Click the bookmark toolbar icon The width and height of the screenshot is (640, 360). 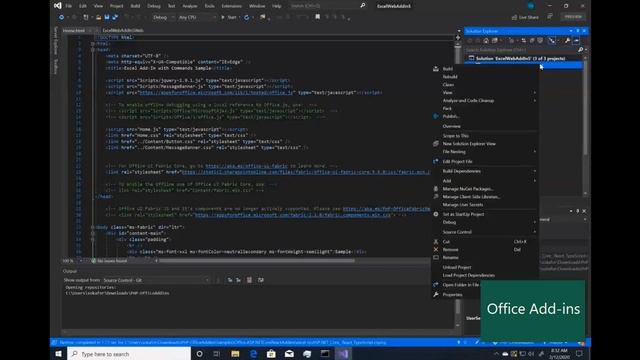[x=318, y=17]
